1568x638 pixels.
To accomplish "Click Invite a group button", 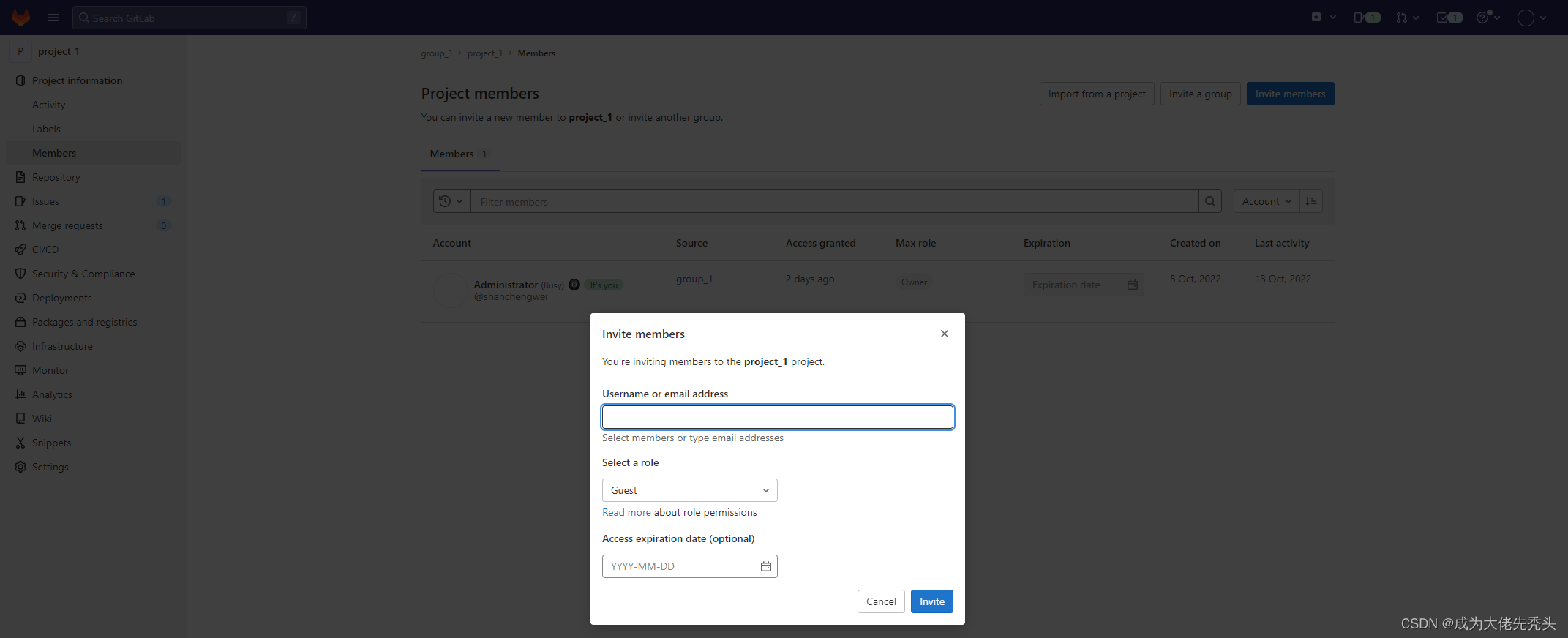I will tap(1200, 94).
